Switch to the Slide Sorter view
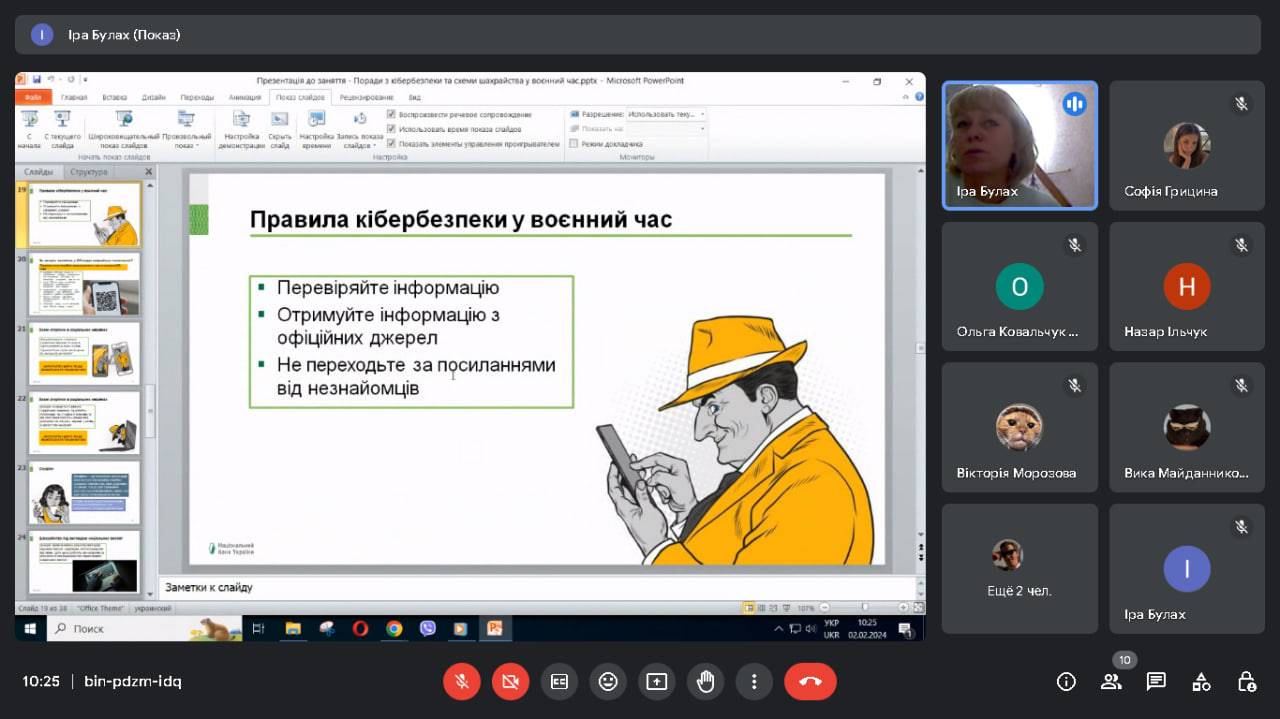The image size is (1280, 719). pyautogui.click(x=760, y=608)
